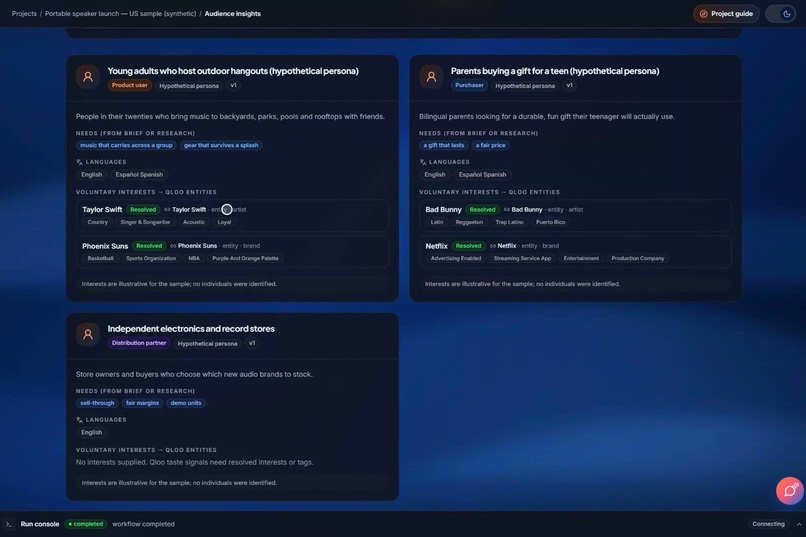This screenshot has width=806, height=537.
Task: Click the Languages translate icon in Young adults card
Action: [x=79, y=162]
